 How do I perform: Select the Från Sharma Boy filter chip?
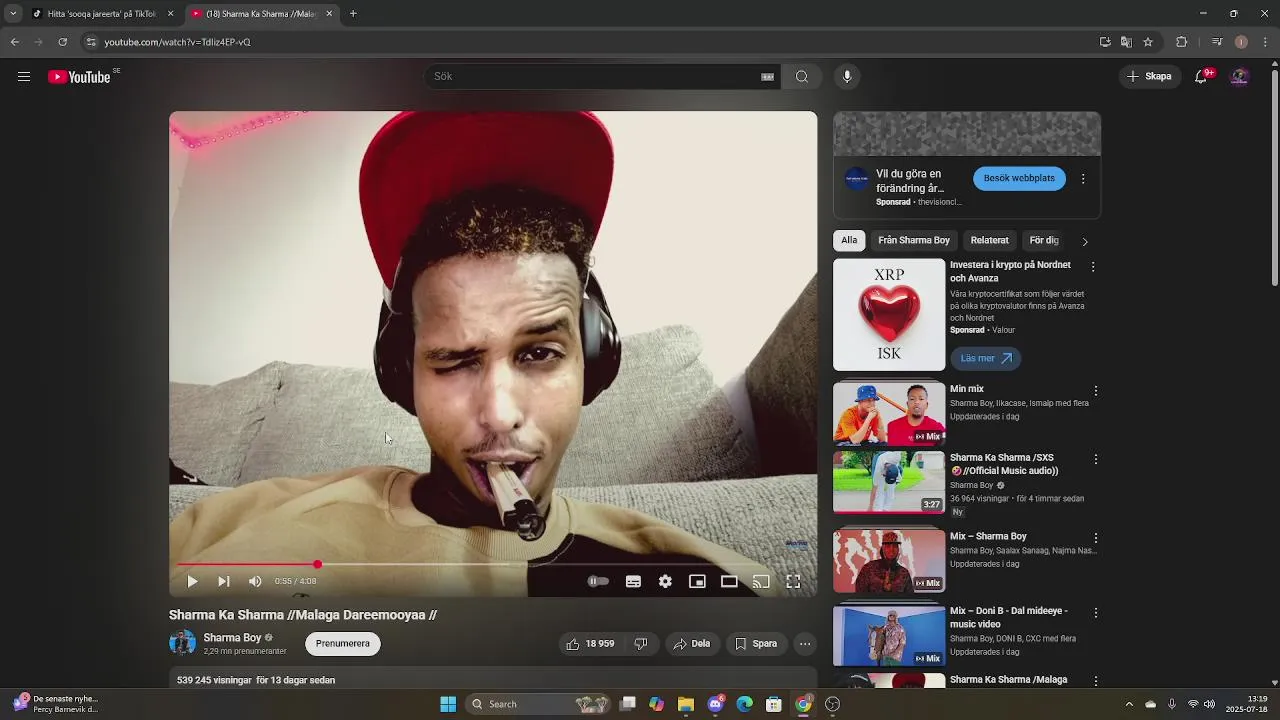tap(914, 241)
